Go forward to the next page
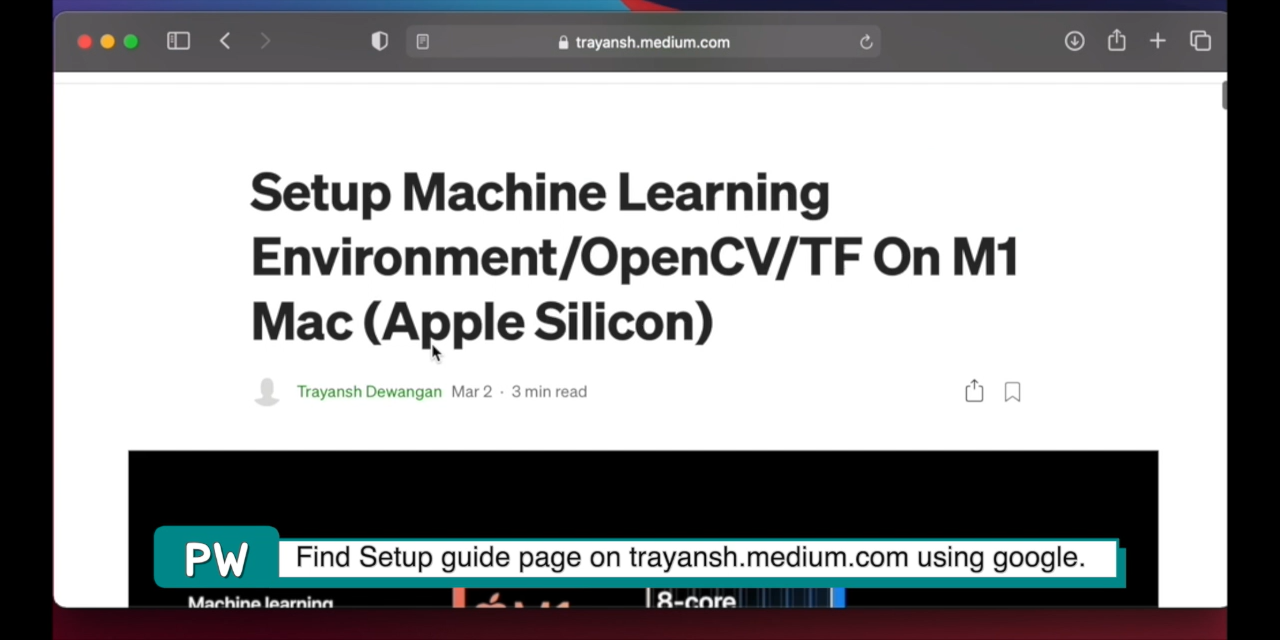Viewport: 1280px width, 640px height. click(265, 41)
